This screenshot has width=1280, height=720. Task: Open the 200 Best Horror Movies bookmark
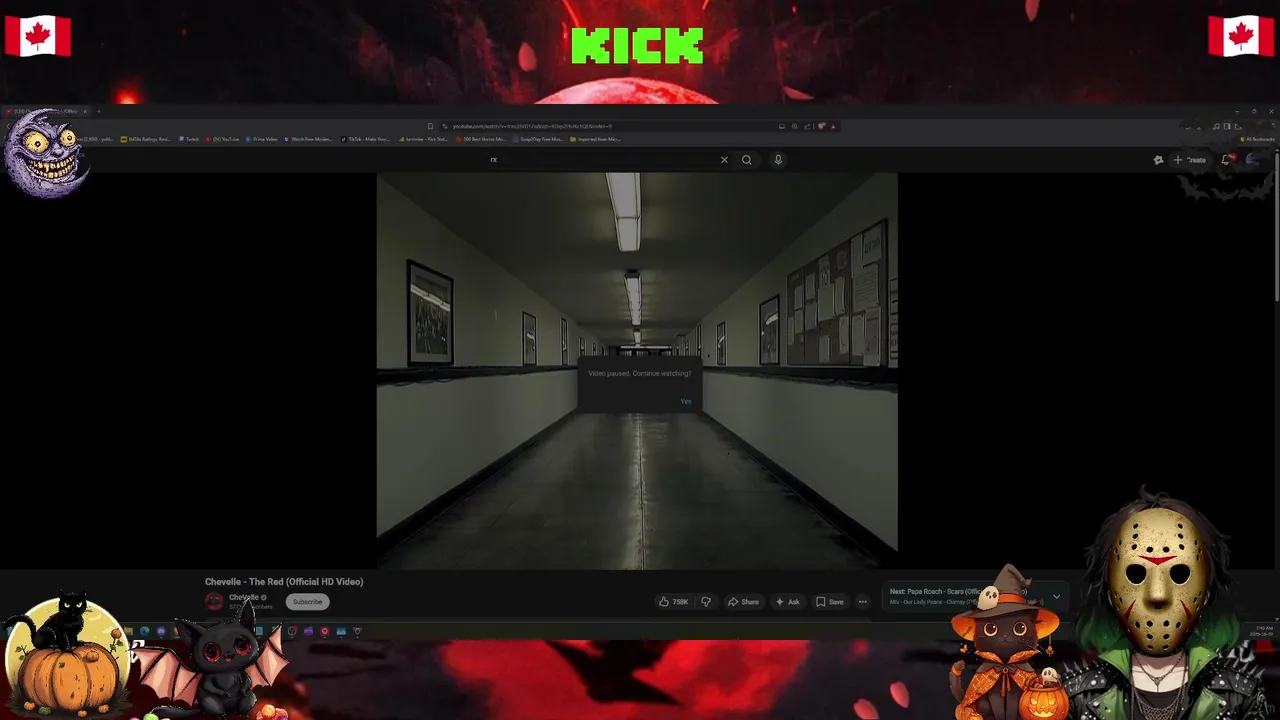pyautogui.click(x=480, y=139)
